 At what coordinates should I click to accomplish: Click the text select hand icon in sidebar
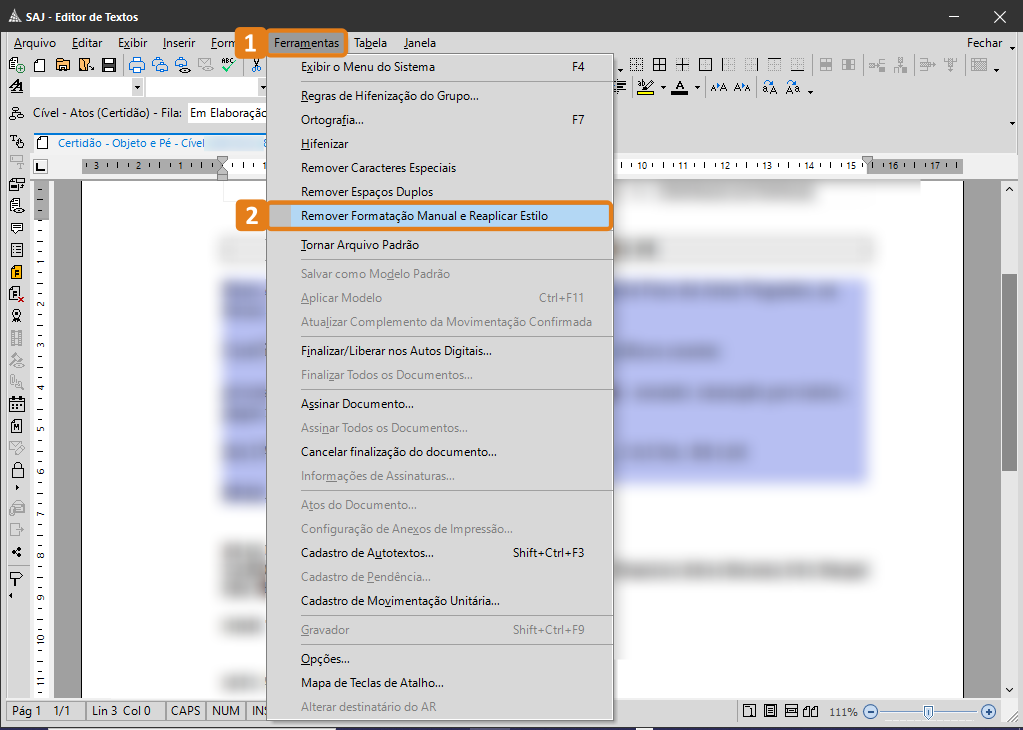16,141
